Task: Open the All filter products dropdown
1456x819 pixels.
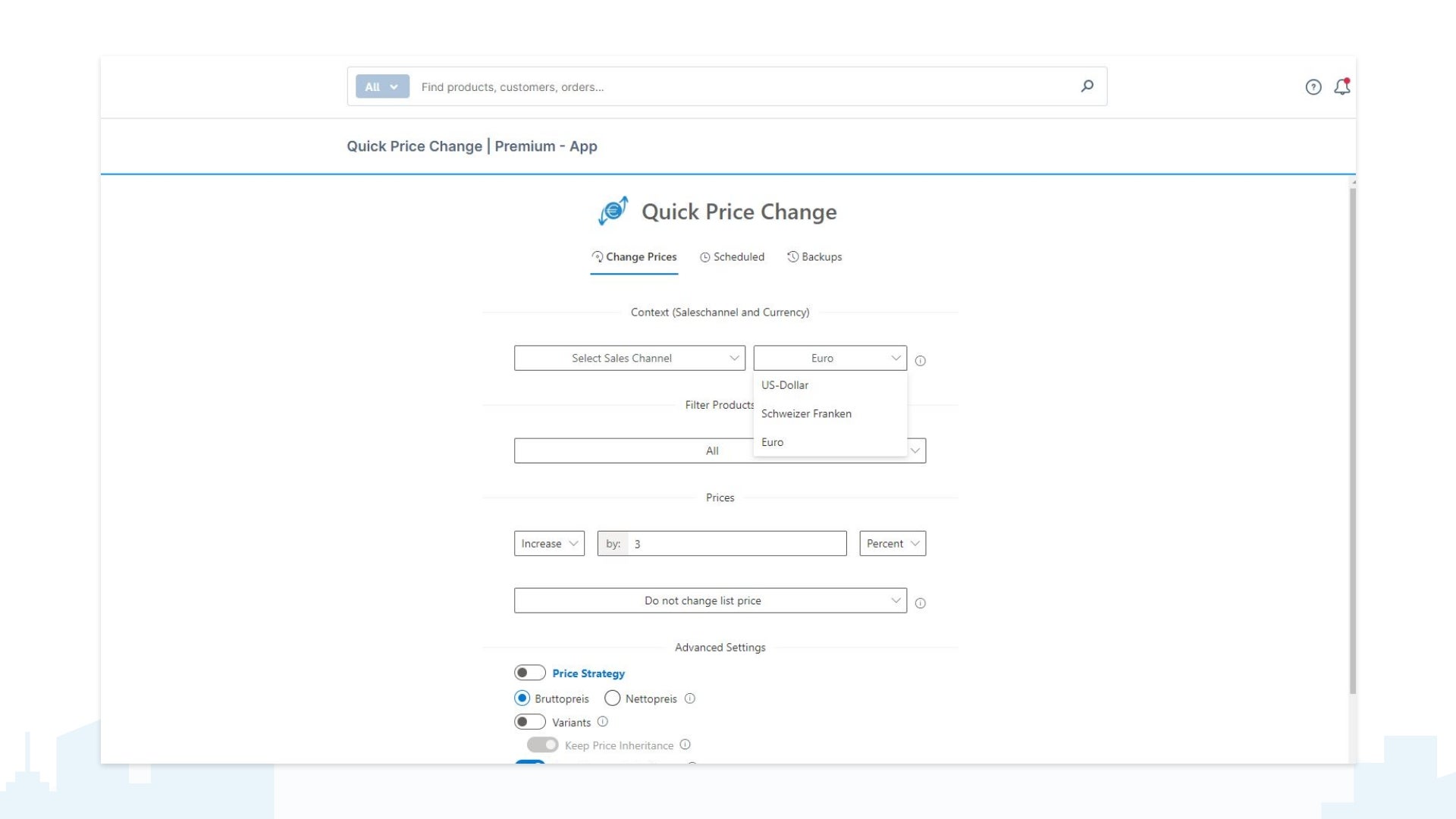Action: 720,450
